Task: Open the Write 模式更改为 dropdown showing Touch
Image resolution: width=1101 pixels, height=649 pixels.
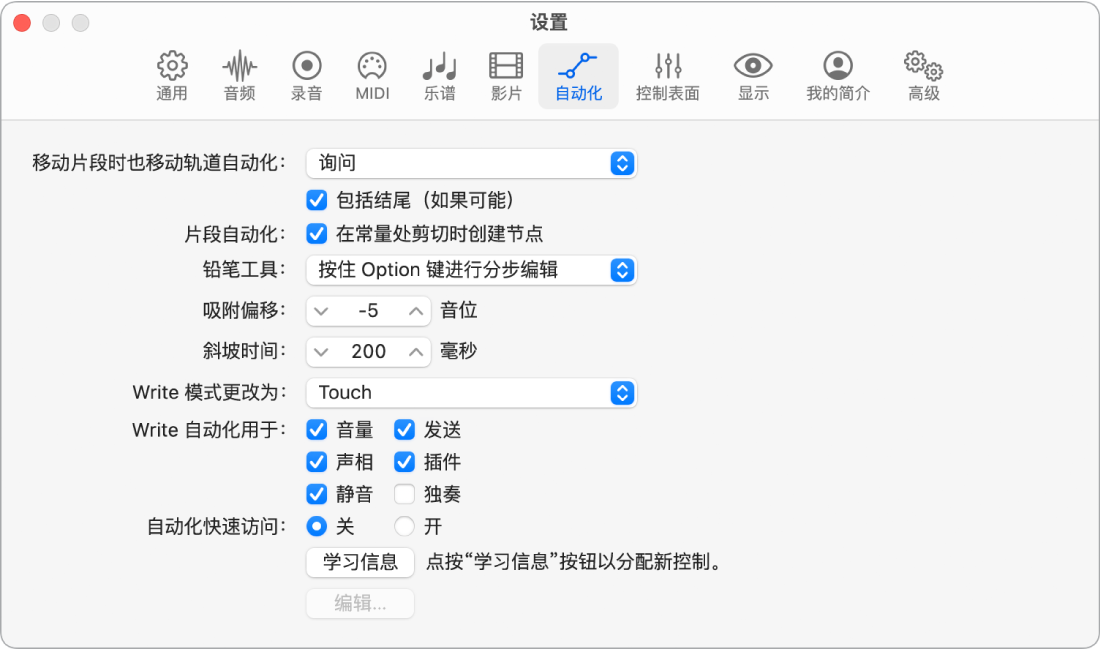Action: (x=471, y=393)
